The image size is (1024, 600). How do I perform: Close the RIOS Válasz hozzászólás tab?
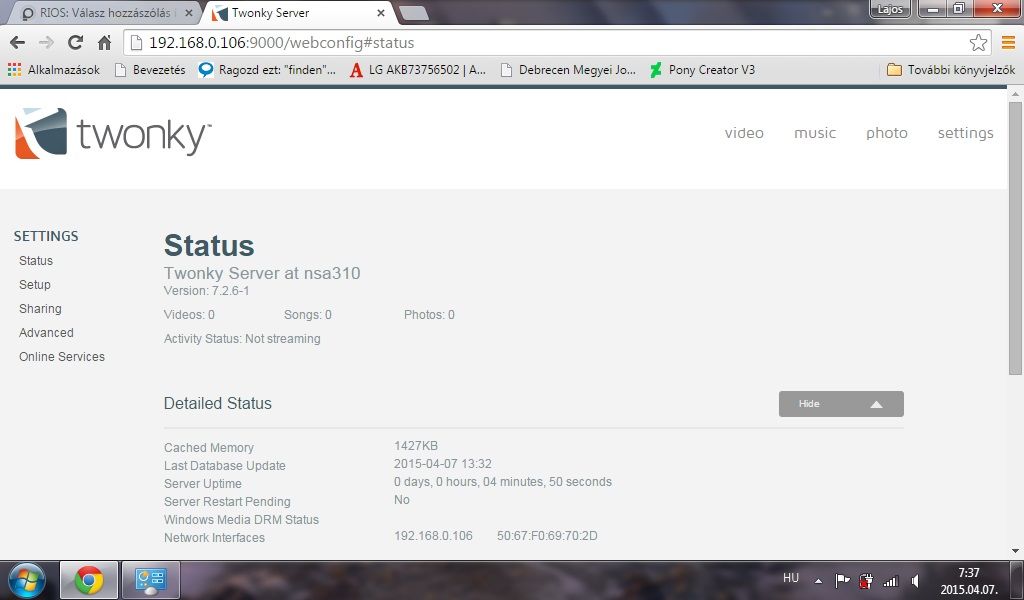click(189, 13)
